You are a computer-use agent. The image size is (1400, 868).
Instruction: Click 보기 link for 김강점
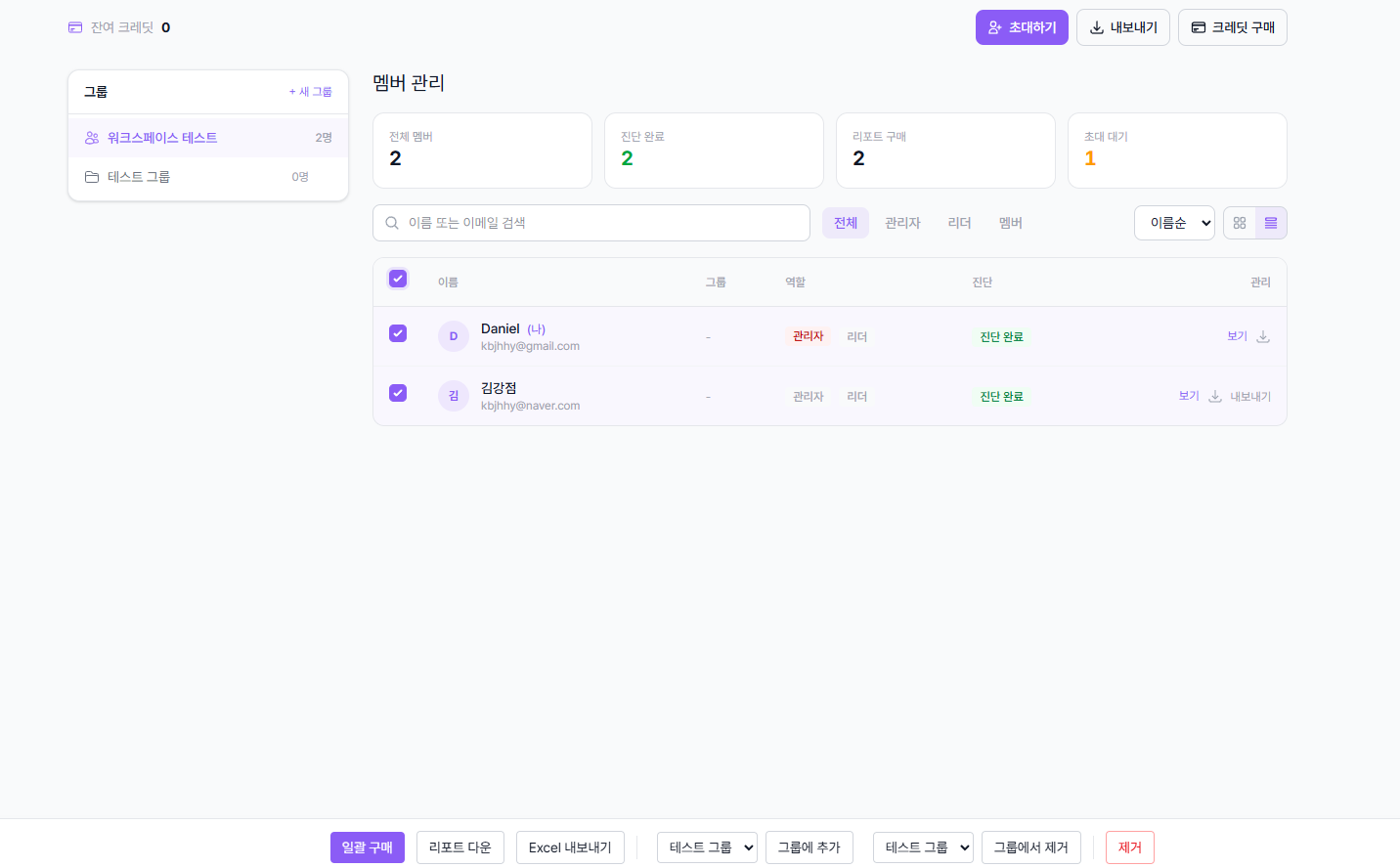[1189, 396]
